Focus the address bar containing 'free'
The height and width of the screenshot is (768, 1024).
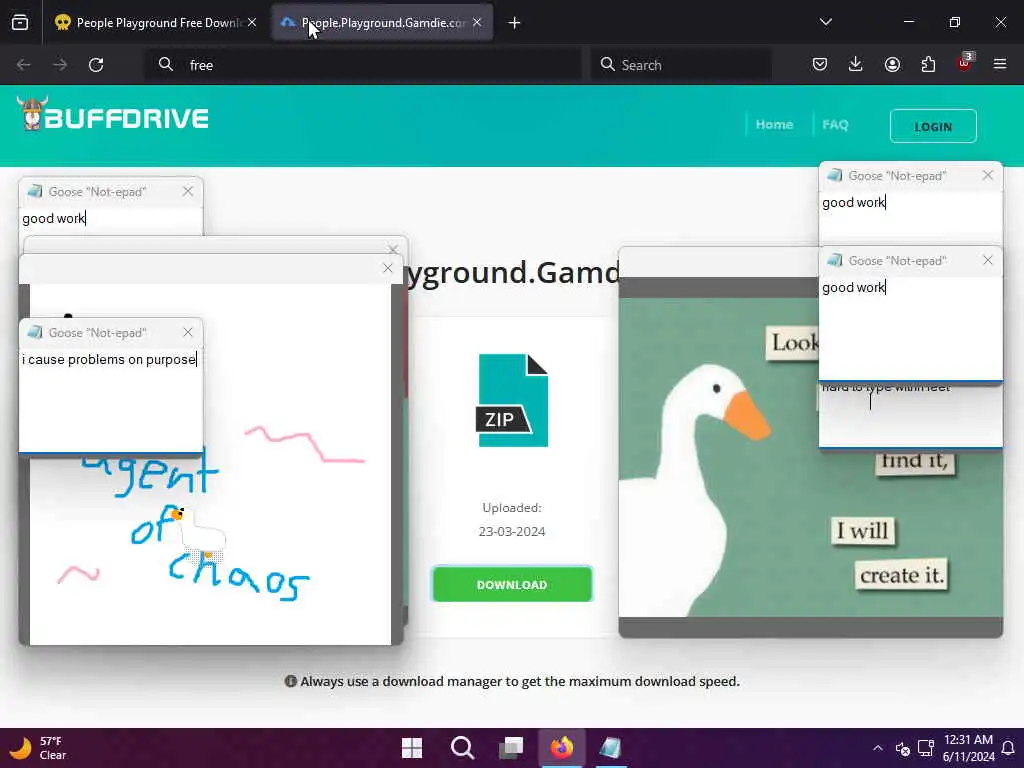click(x=362, y=65)
